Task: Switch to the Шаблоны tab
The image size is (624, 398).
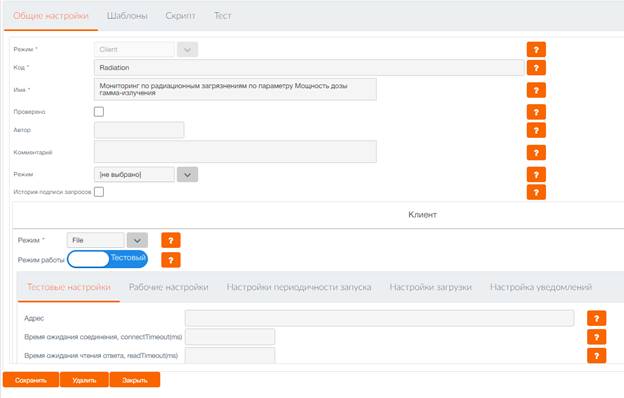Action: [127, 16]
